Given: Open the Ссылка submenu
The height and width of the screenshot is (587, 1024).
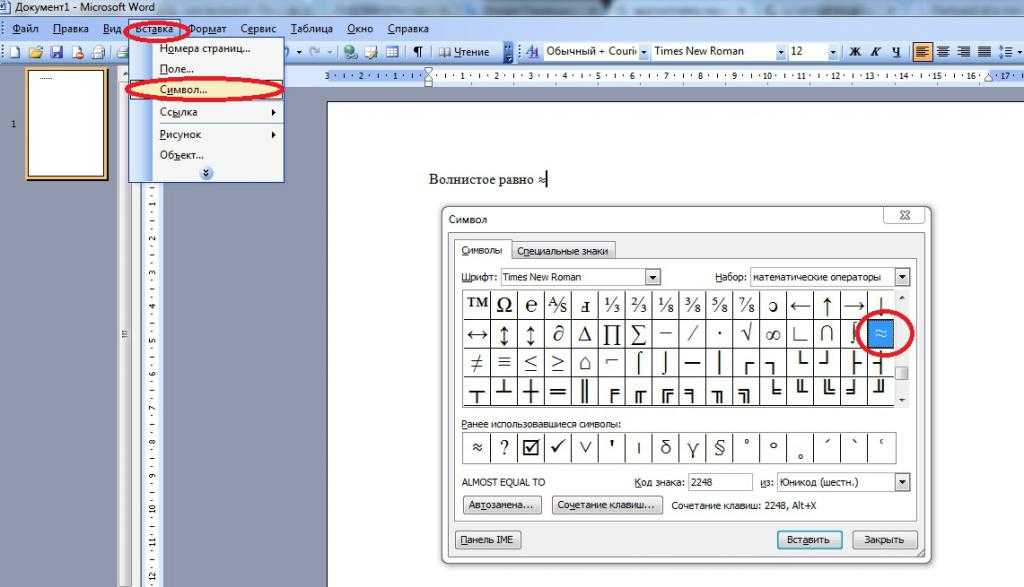Looking at the screenshot, I should tap(206, 112).
